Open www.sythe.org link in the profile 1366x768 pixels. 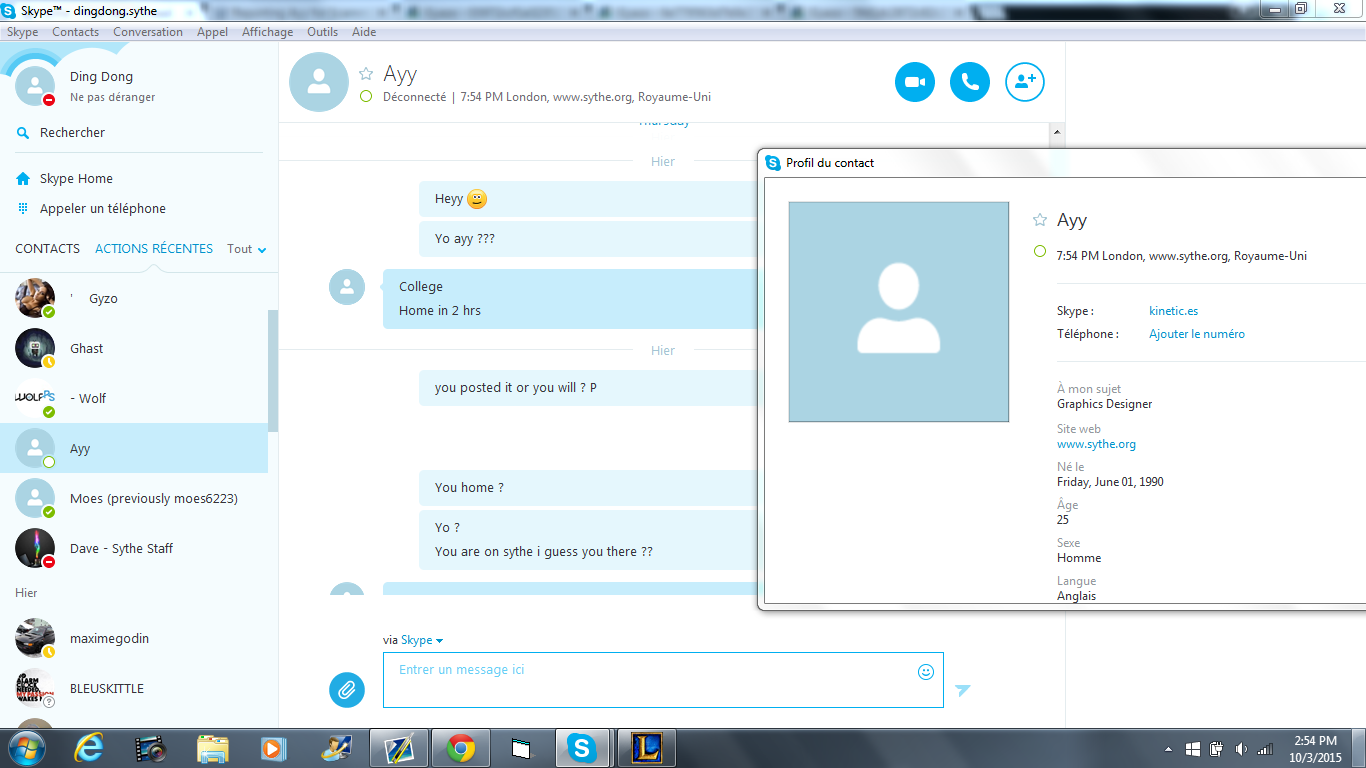coord(1096,444)
